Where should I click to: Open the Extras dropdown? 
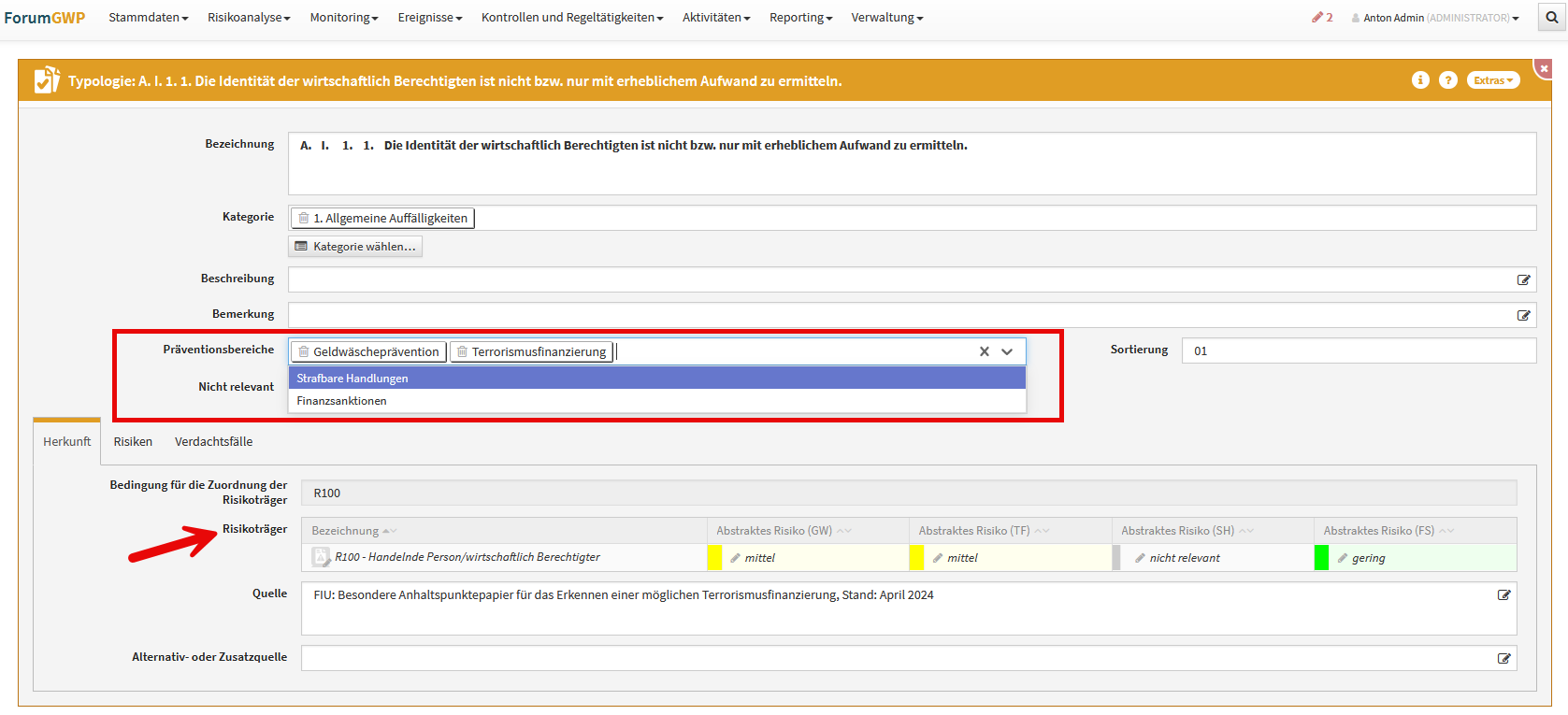coord(1492,80)
